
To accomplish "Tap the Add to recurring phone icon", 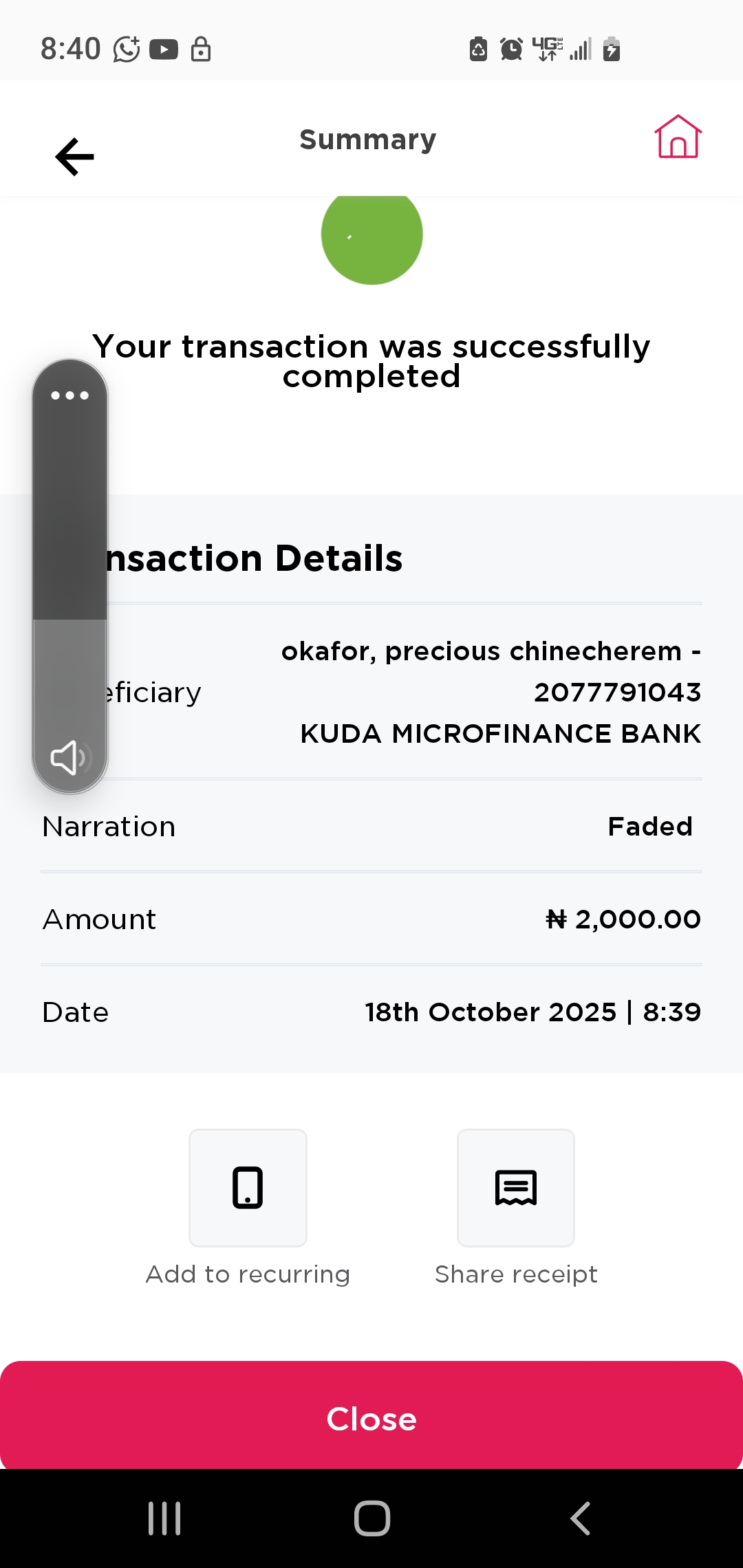I will 248,1188.
